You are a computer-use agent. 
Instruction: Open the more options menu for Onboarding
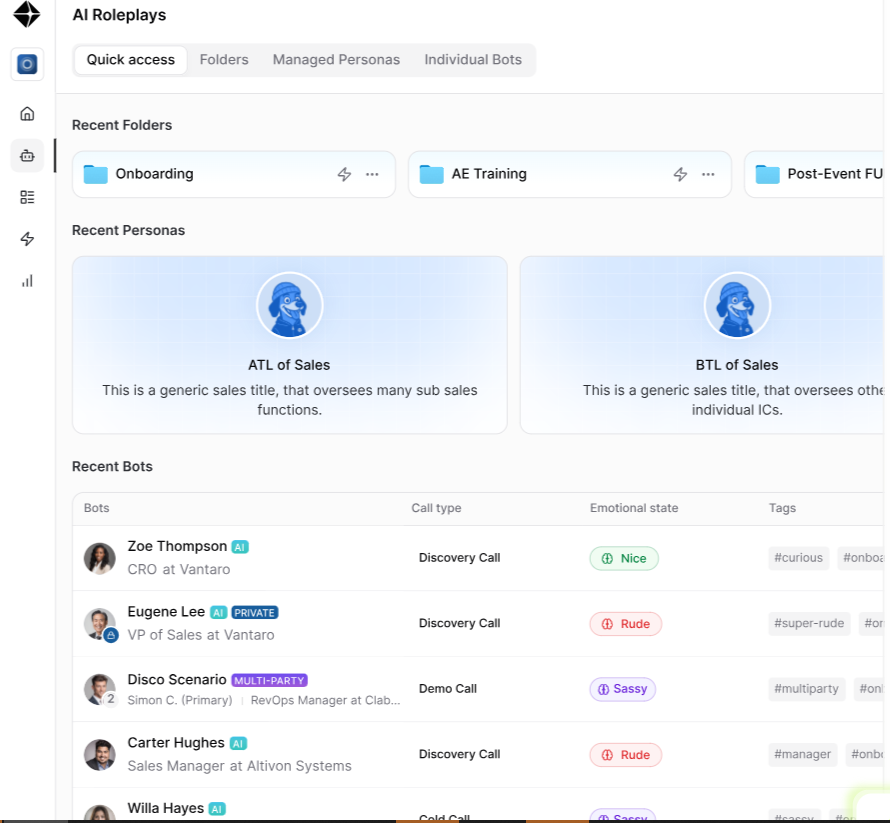click(372, 174)
